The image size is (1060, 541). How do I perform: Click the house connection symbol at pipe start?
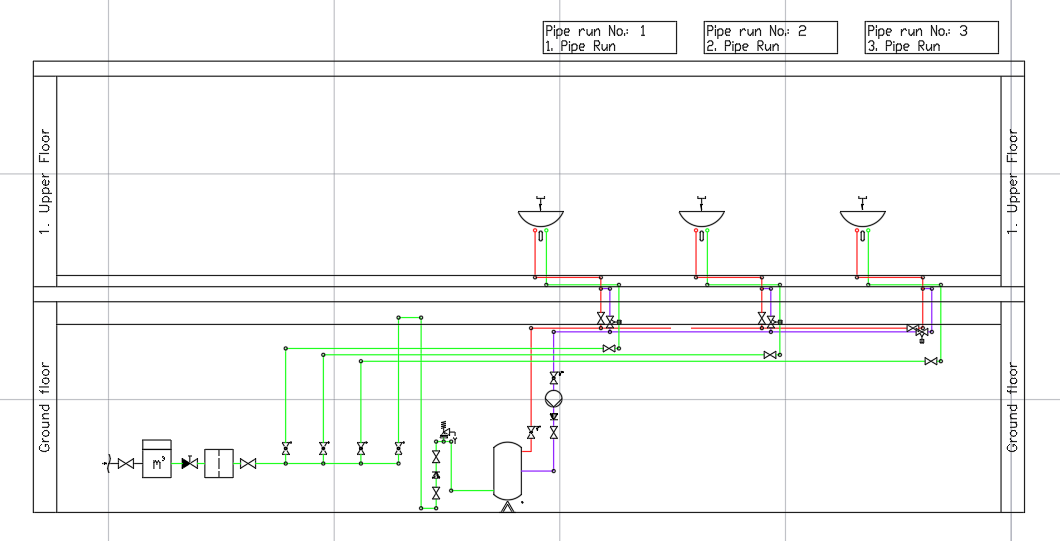(106, 463)
